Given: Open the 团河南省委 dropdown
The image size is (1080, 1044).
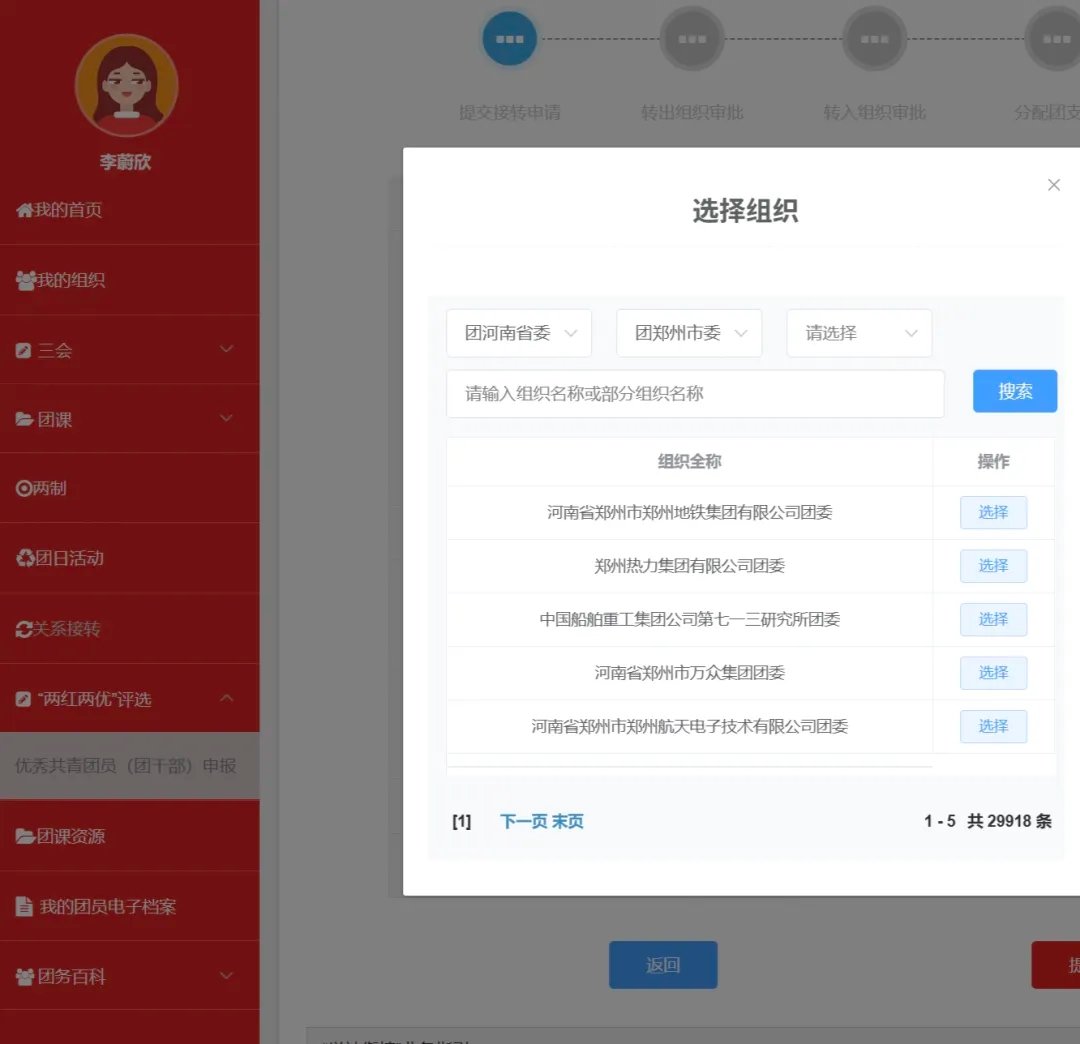Looking at the screenshot, I should pos(519,333).
